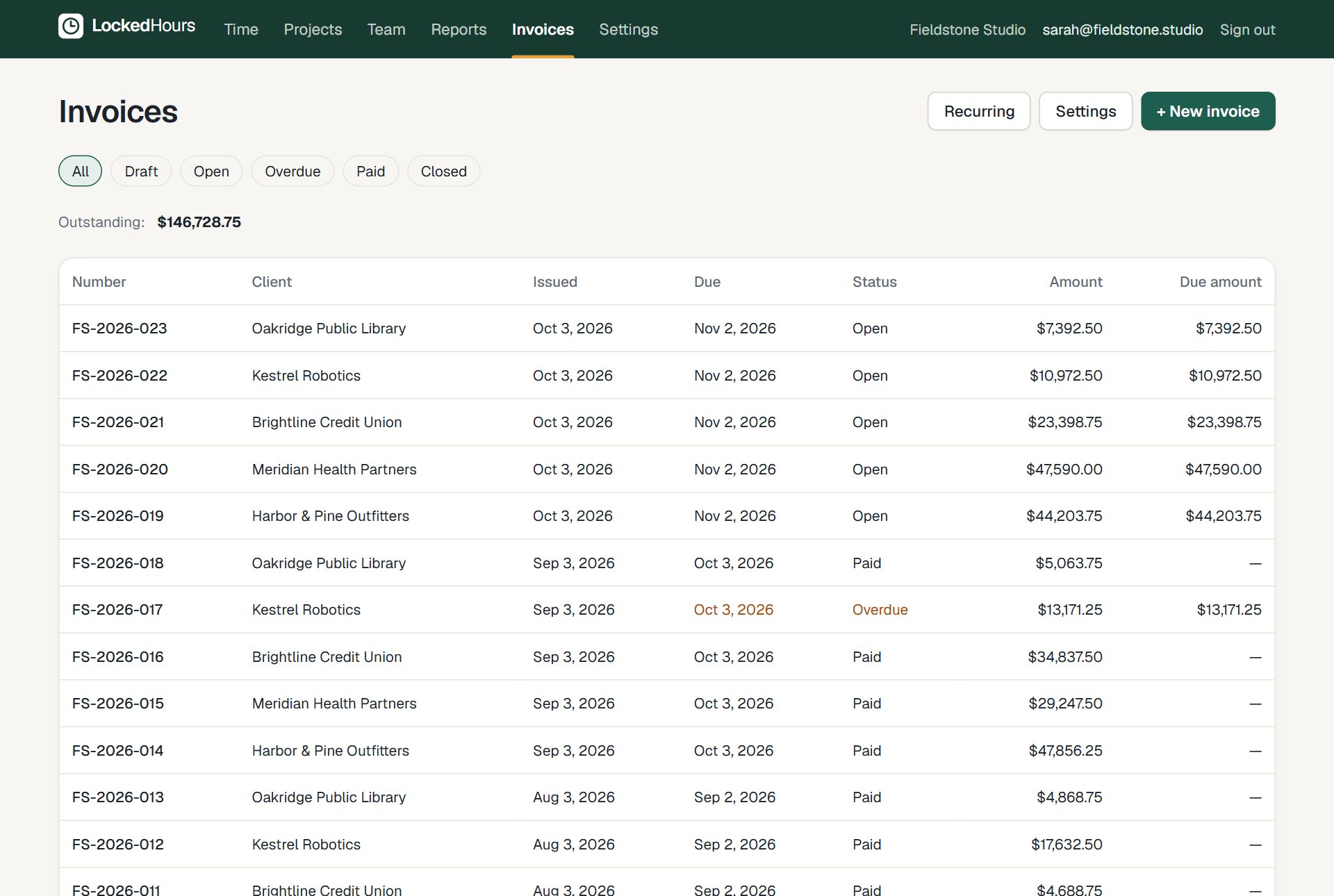
Task: Click the Fieldstone Studio workspace name
Action: tap(967, 30)
